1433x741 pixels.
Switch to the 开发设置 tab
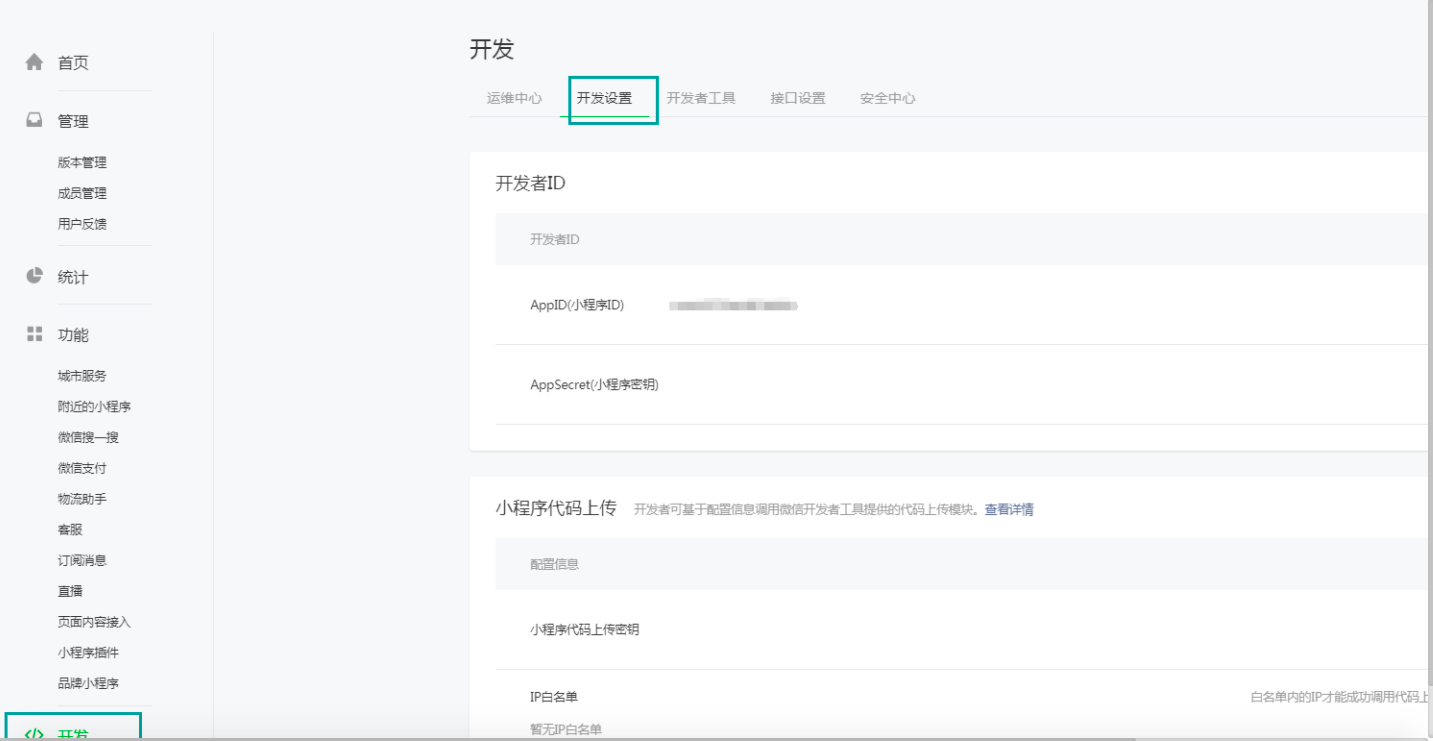[604, 98]
